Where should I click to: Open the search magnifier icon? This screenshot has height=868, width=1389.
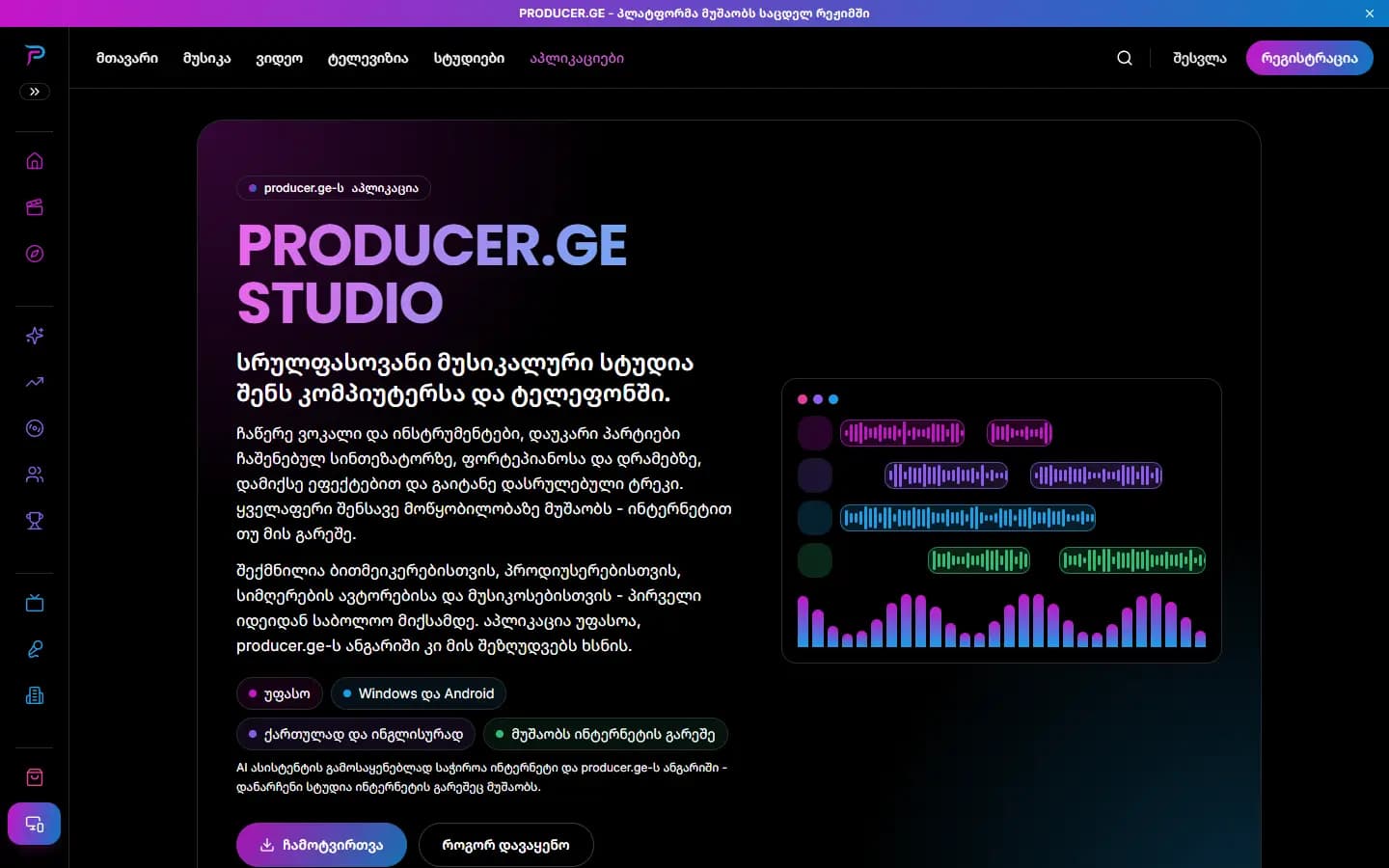pos(1125,58)
